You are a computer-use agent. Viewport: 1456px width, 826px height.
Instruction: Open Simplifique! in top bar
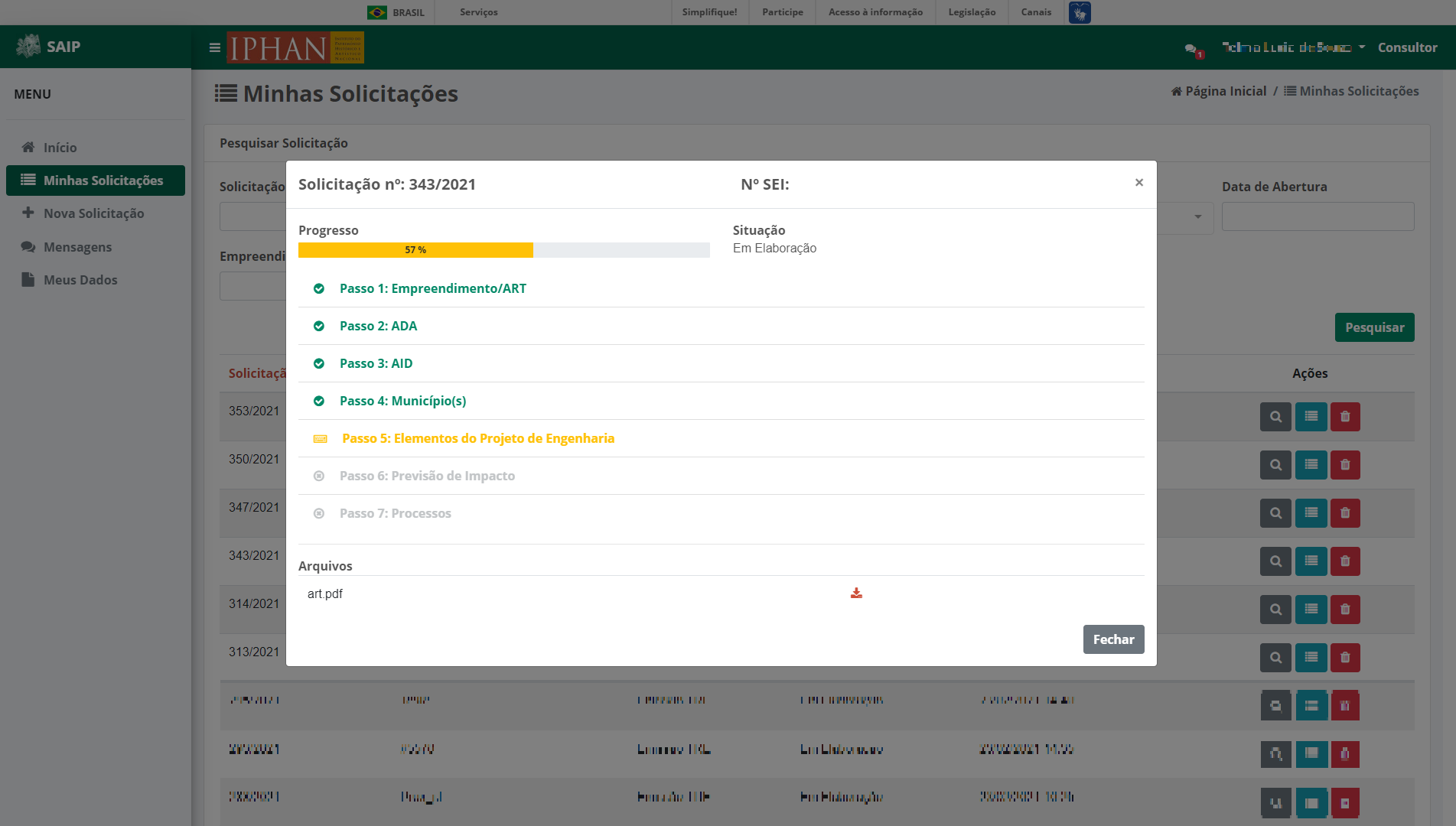point(710,12)
